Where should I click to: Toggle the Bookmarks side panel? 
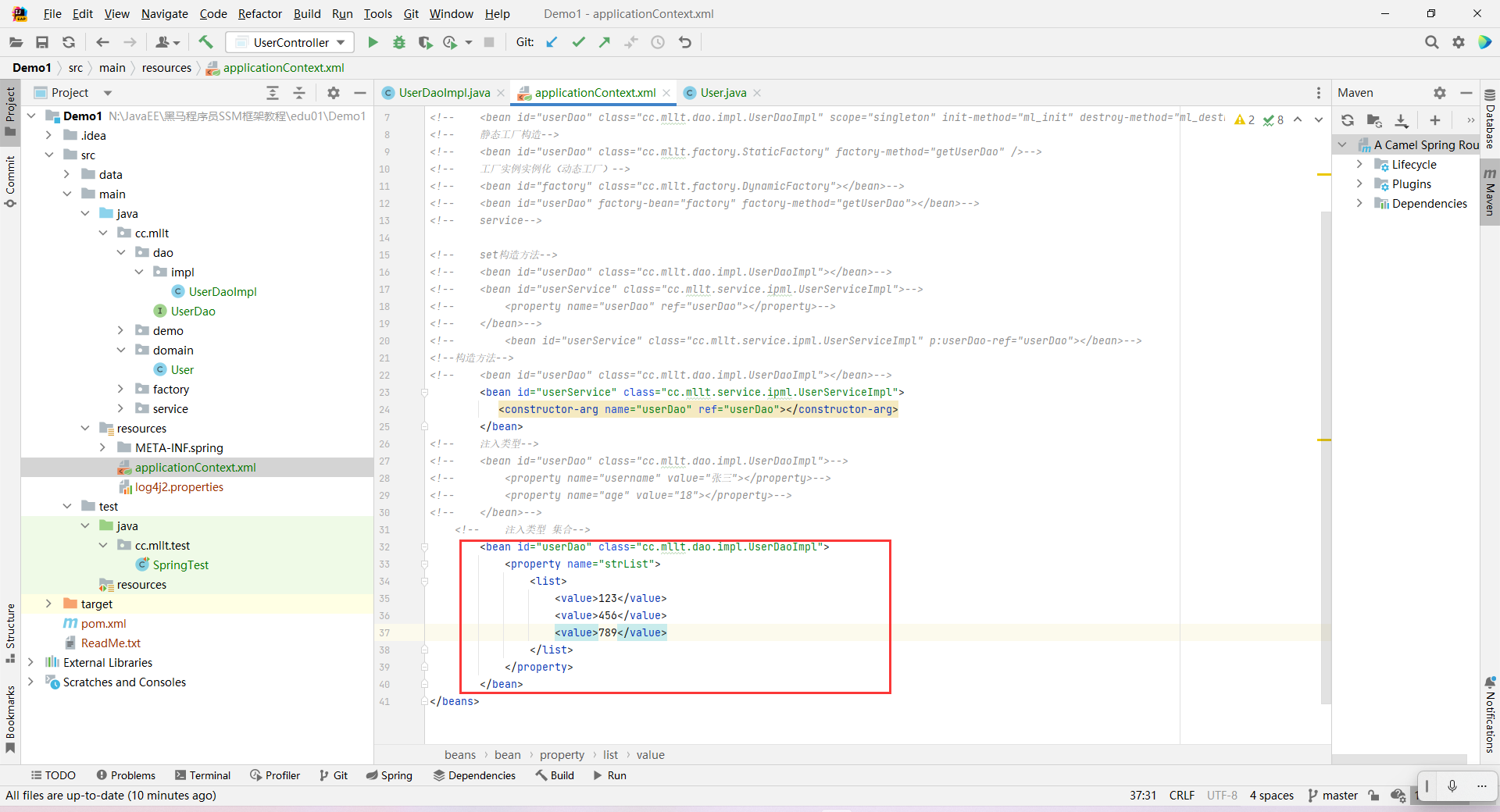coord(10,719)
